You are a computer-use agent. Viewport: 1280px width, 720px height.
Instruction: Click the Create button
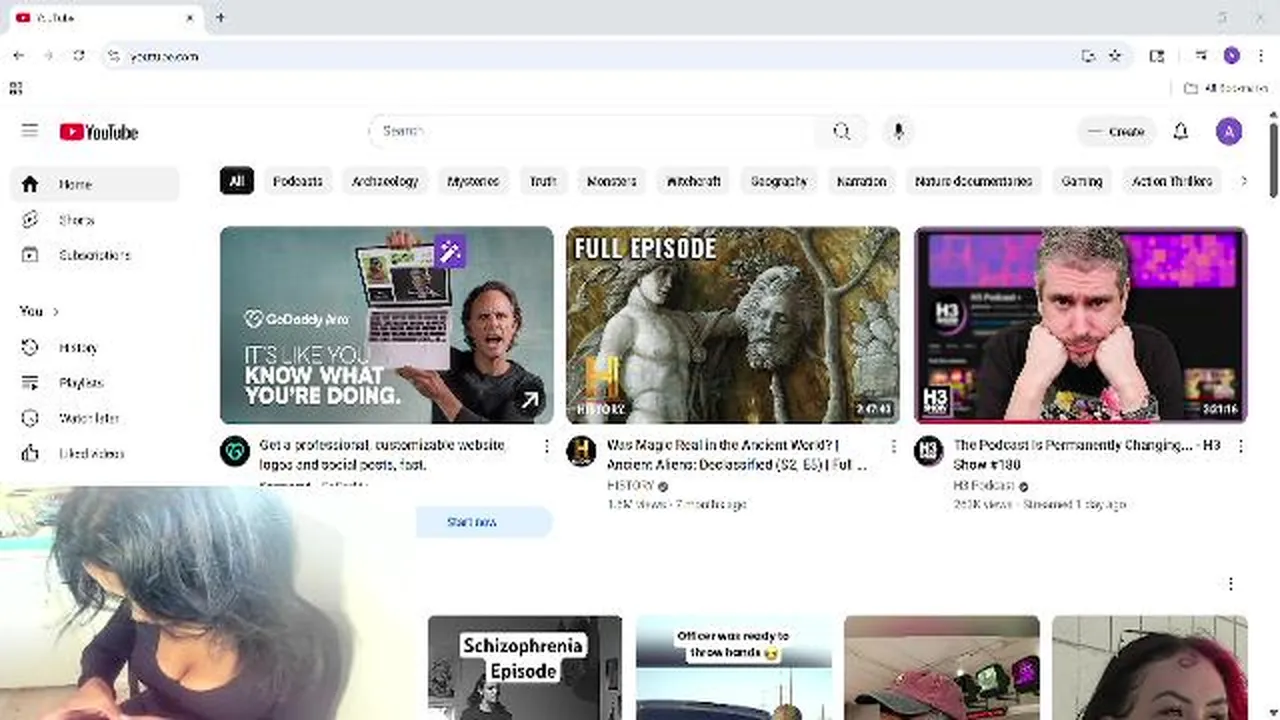coord(1116,131)
